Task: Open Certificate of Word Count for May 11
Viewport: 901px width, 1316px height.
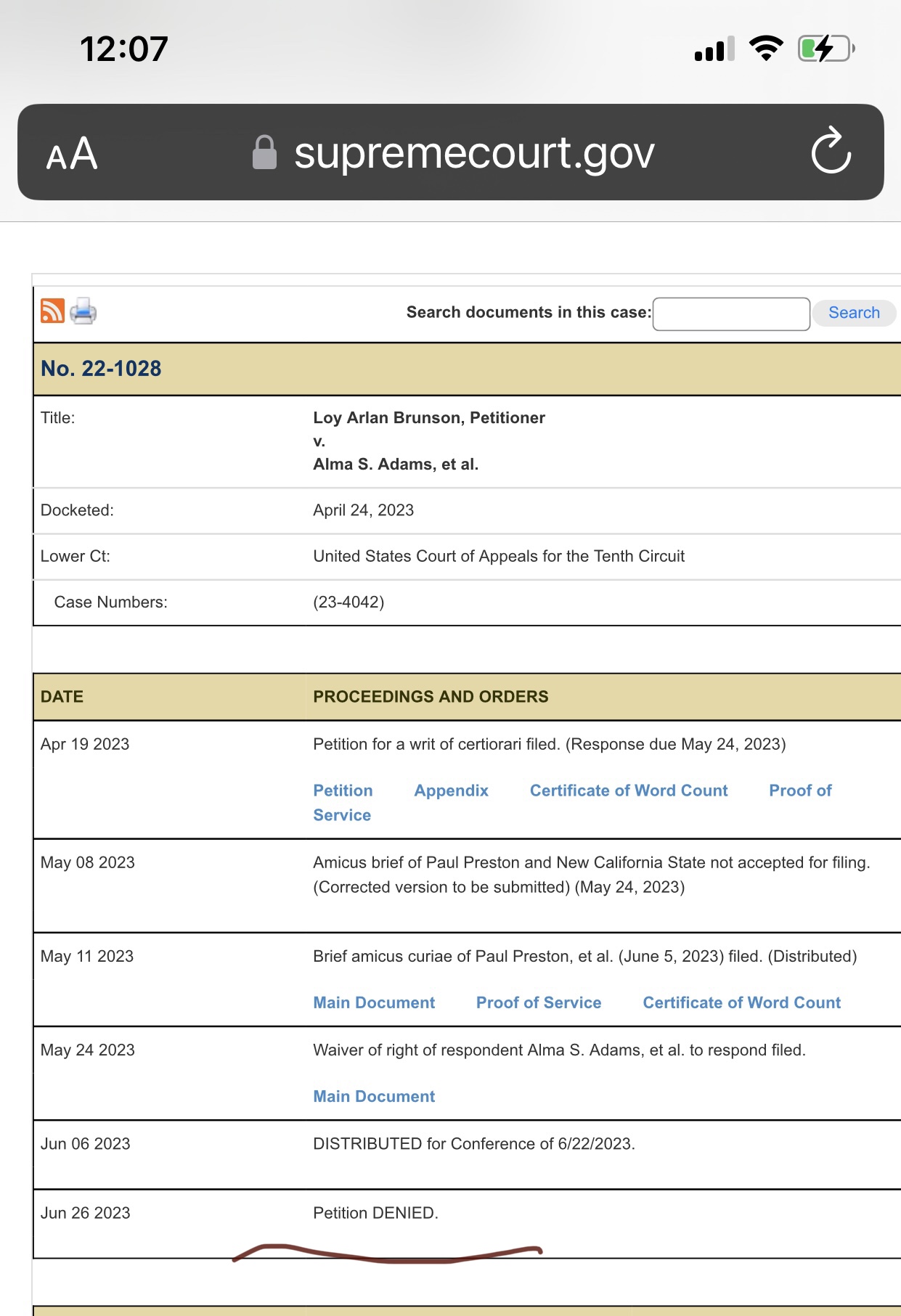Action: tap(742, 1002)
